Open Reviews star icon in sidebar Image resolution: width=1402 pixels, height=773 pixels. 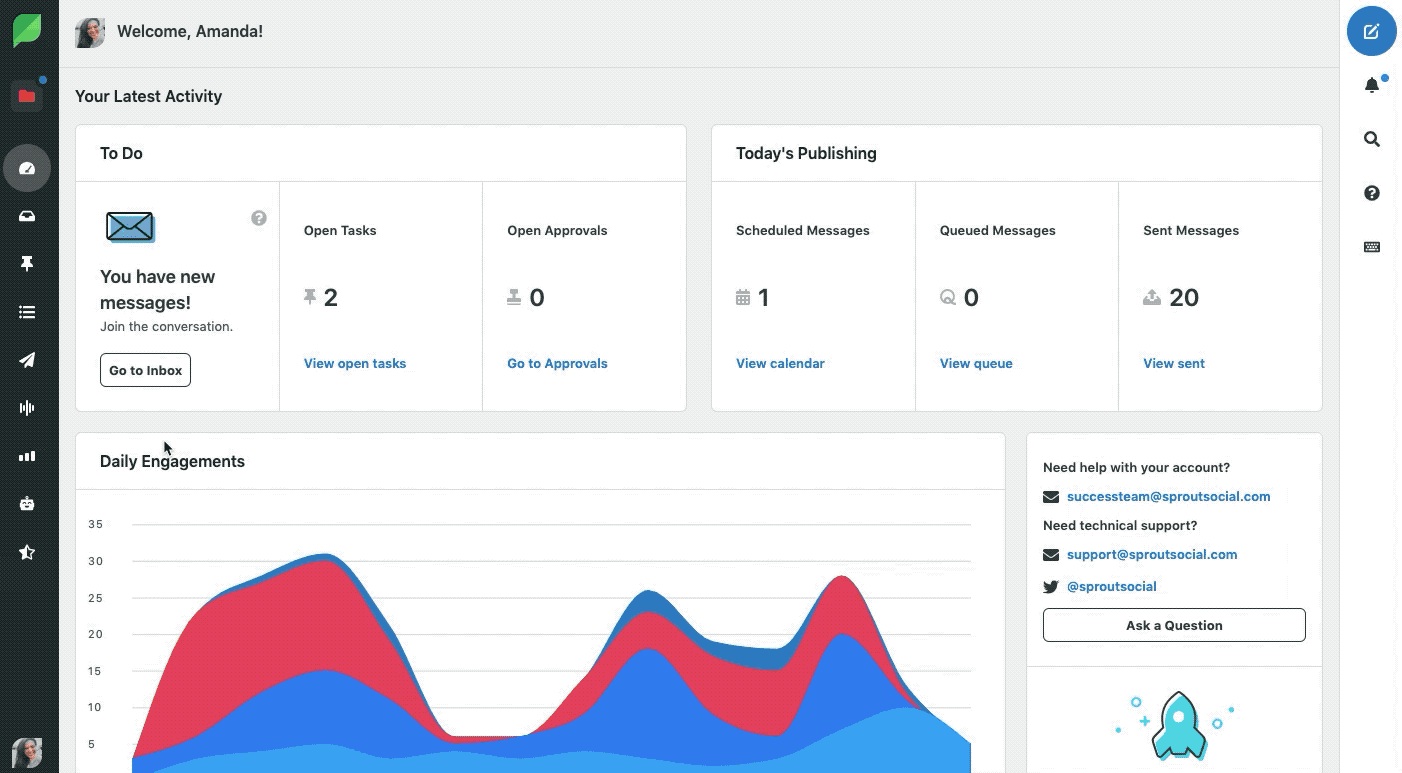(27, 552)
